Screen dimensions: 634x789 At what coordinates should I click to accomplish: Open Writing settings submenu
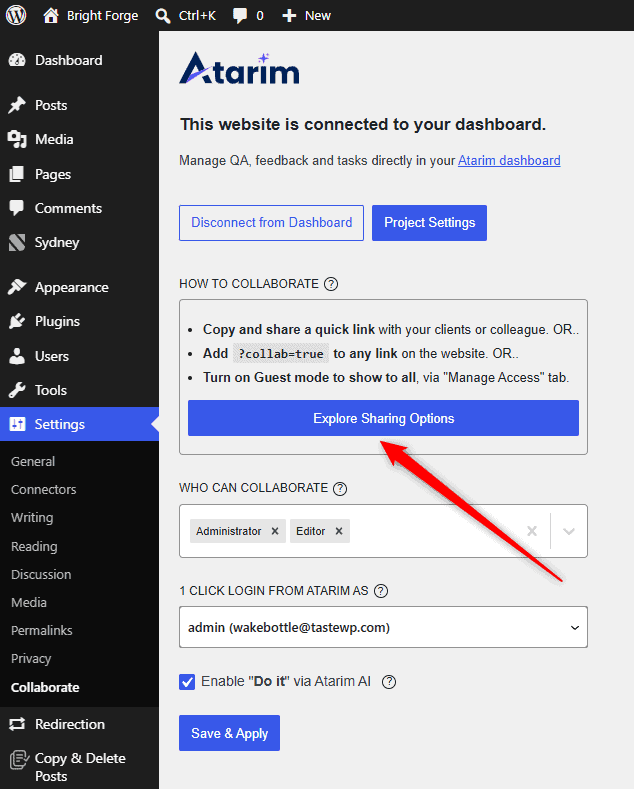pos(32,518)
